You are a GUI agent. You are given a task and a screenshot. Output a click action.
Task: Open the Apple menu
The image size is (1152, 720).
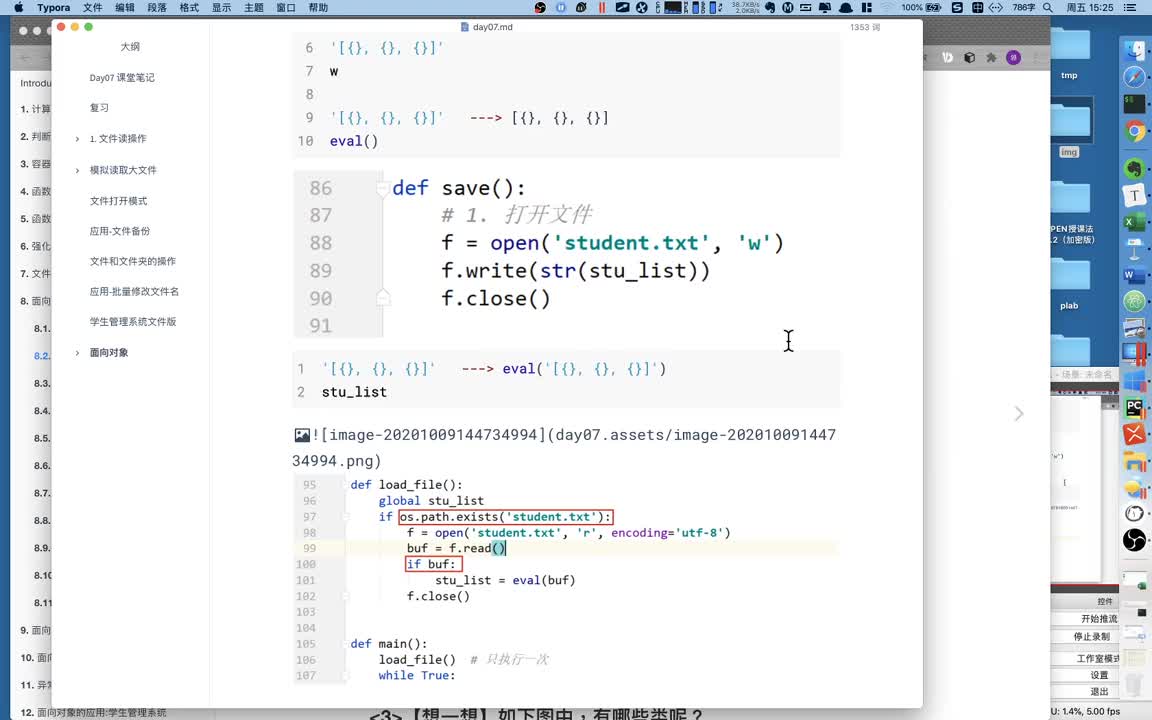pos(18,7)
